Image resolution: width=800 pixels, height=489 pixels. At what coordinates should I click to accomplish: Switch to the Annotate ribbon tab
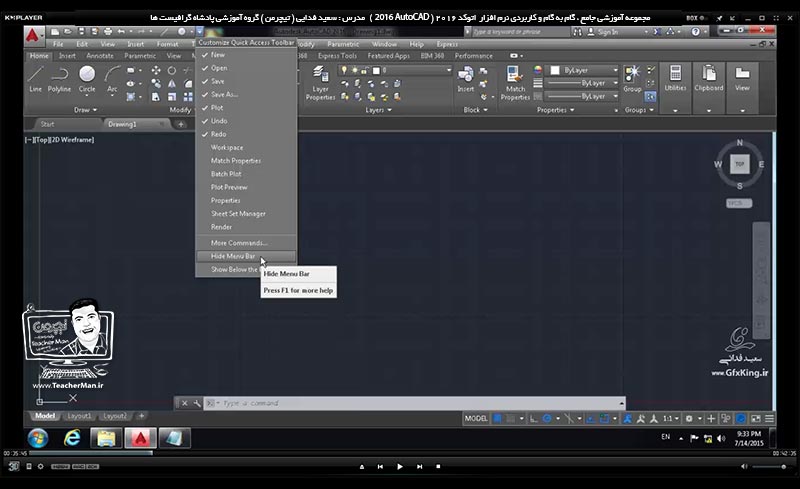(99, 56)
